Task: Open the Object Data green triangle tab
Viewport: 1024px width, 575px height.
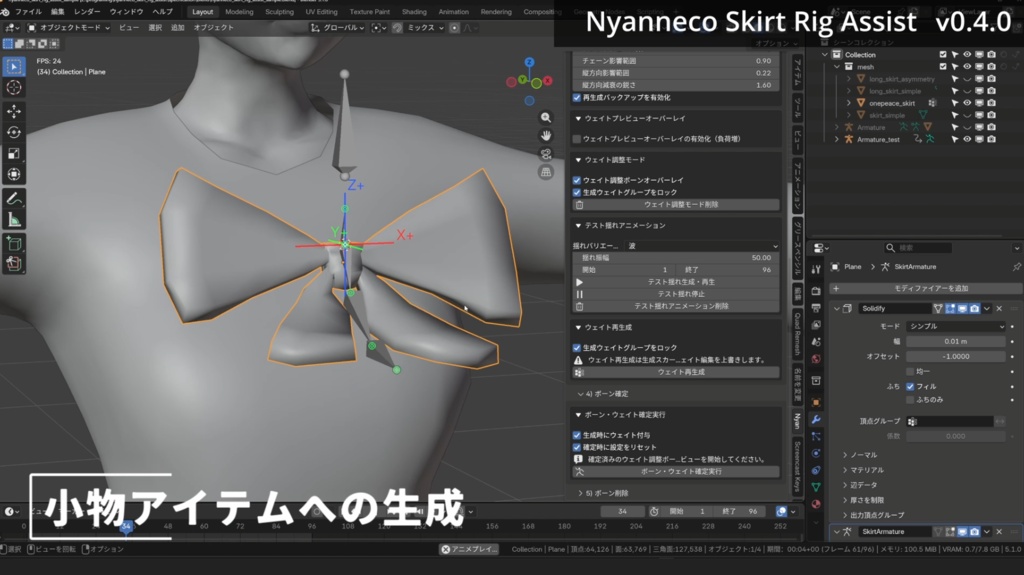Action: pos(816,487)
